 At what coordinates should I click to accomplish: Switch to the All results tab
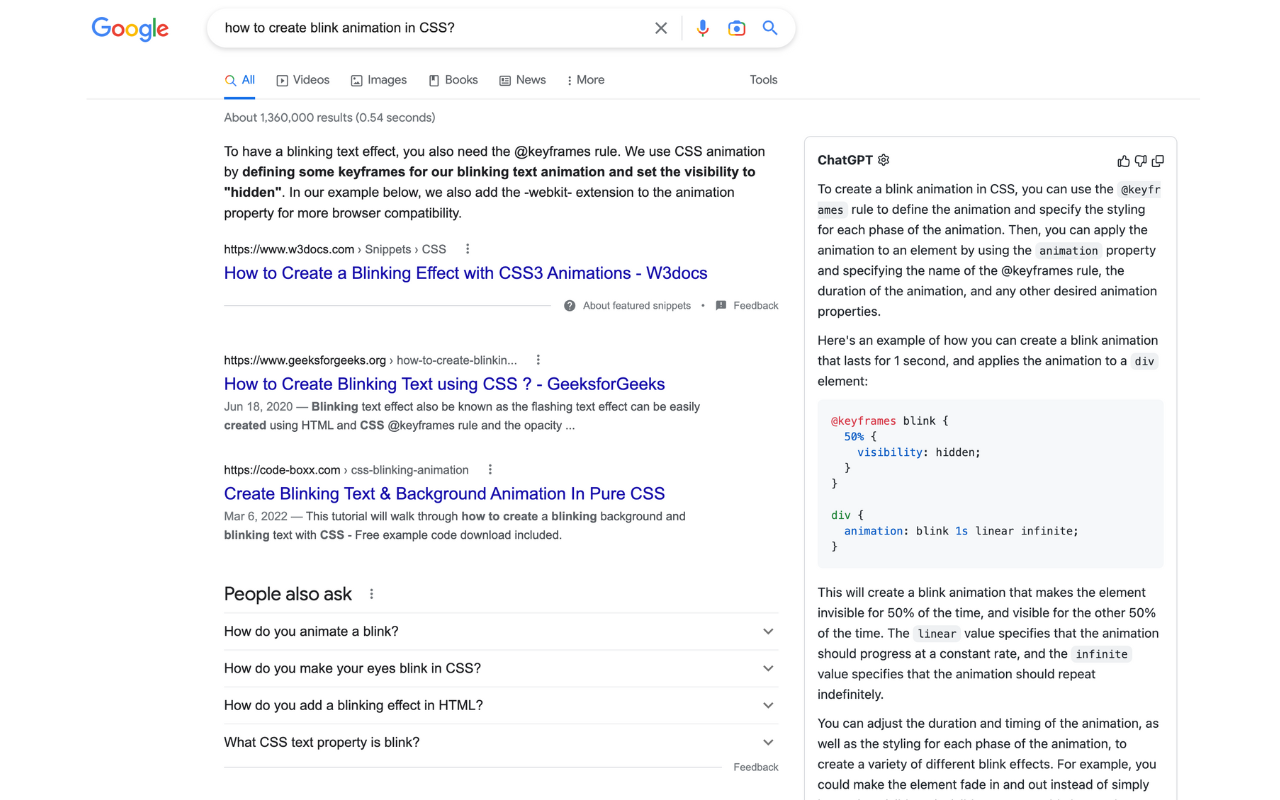[x=240, y=80]
